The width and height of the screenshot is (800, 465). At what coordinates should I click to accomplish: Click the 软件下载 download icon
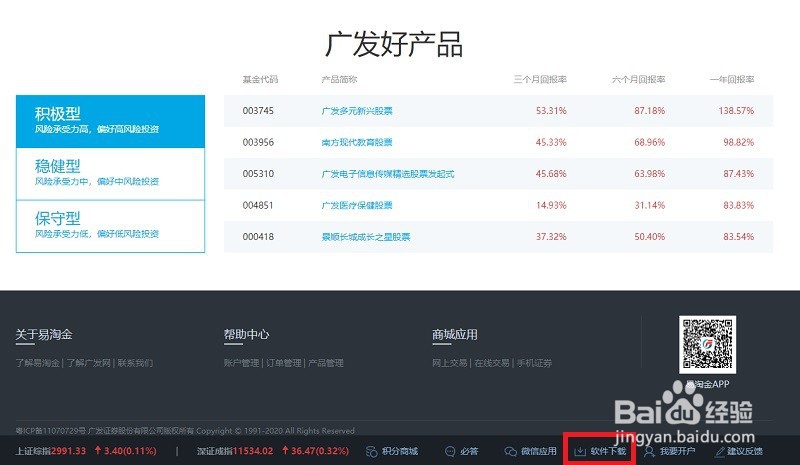pos(580,452)
